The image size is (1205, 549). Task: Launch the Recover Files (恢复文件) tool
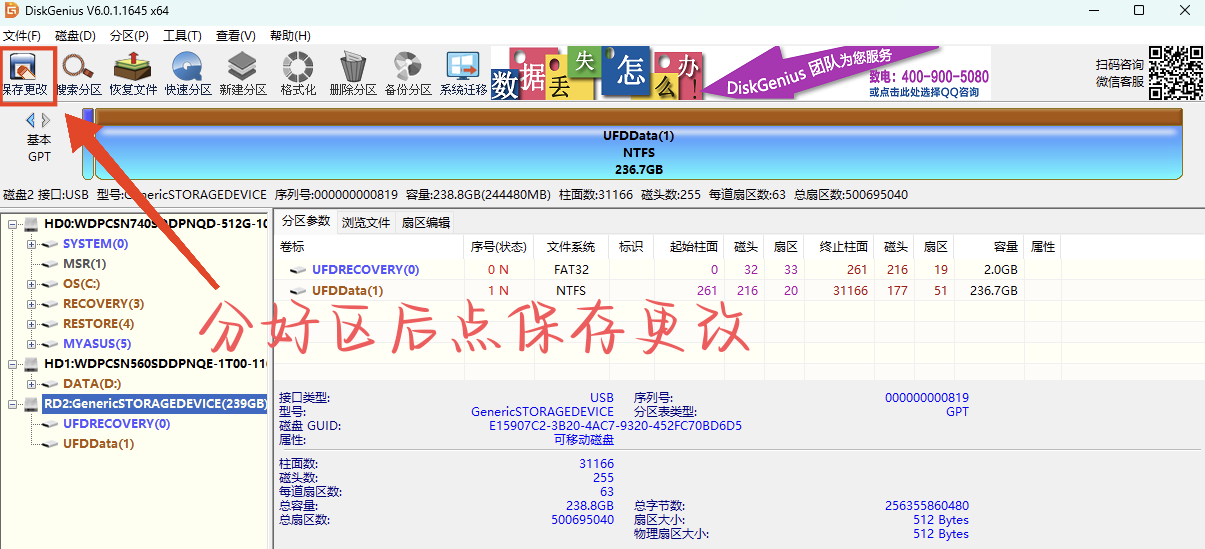click(133, 75)
